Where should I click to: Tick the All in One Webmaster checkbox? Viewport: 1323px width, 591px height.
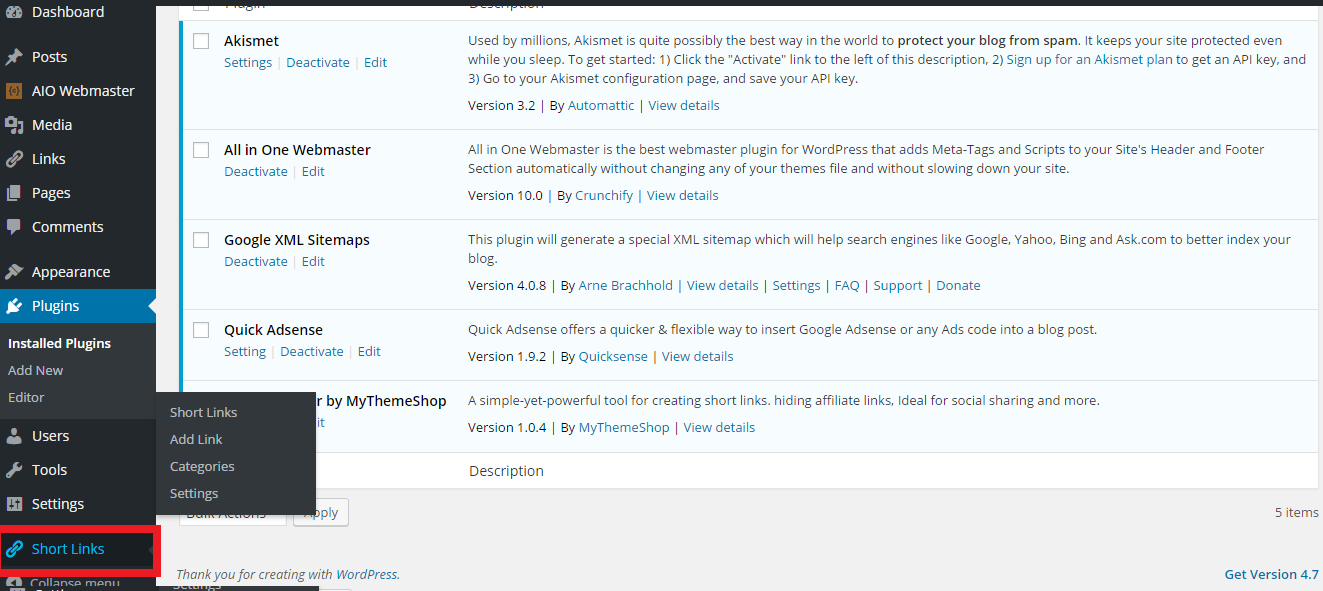tap(201, 150)
